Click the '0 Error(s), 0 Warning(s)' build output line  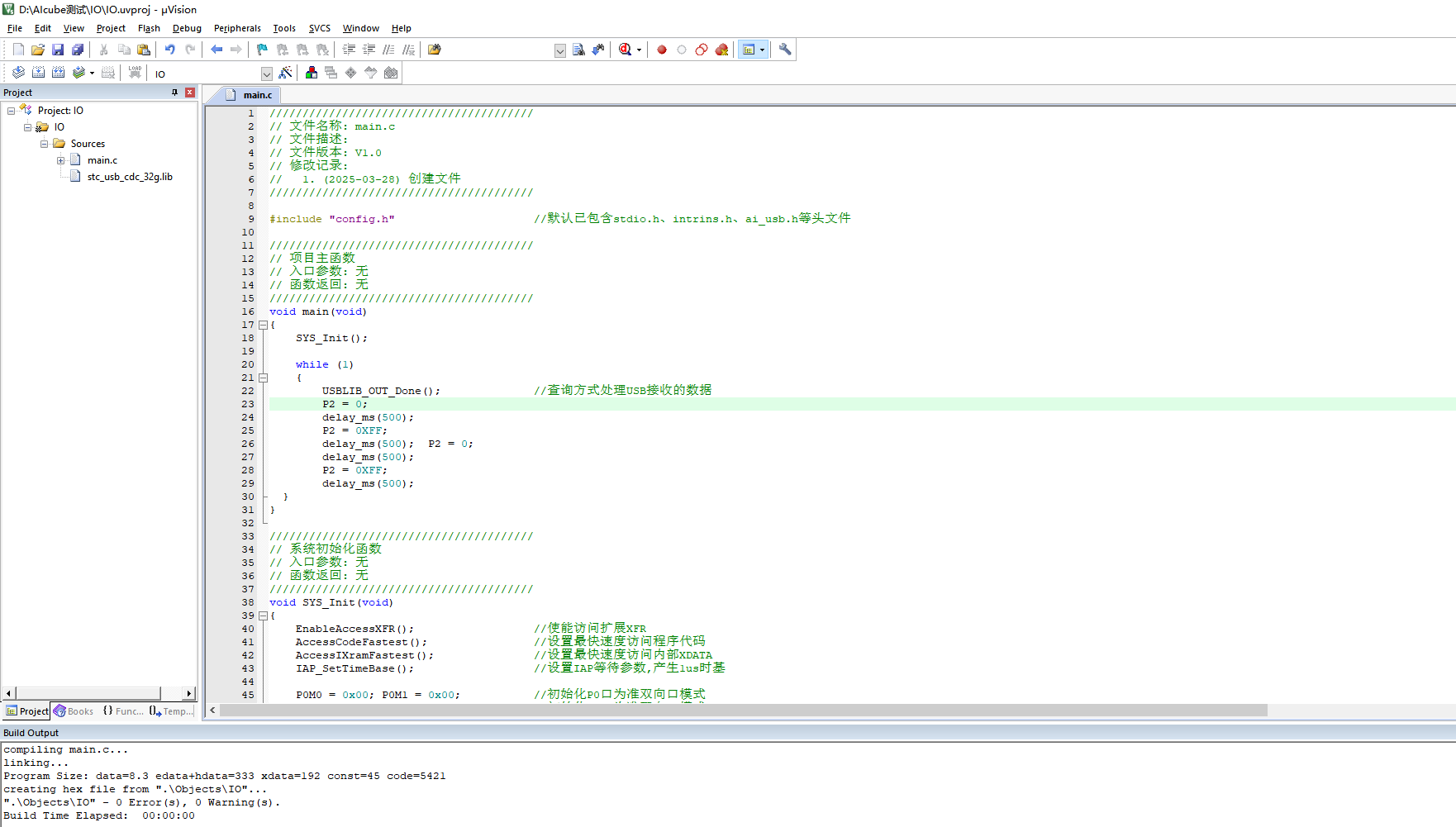pyautogui.click(x=141, y=802)
